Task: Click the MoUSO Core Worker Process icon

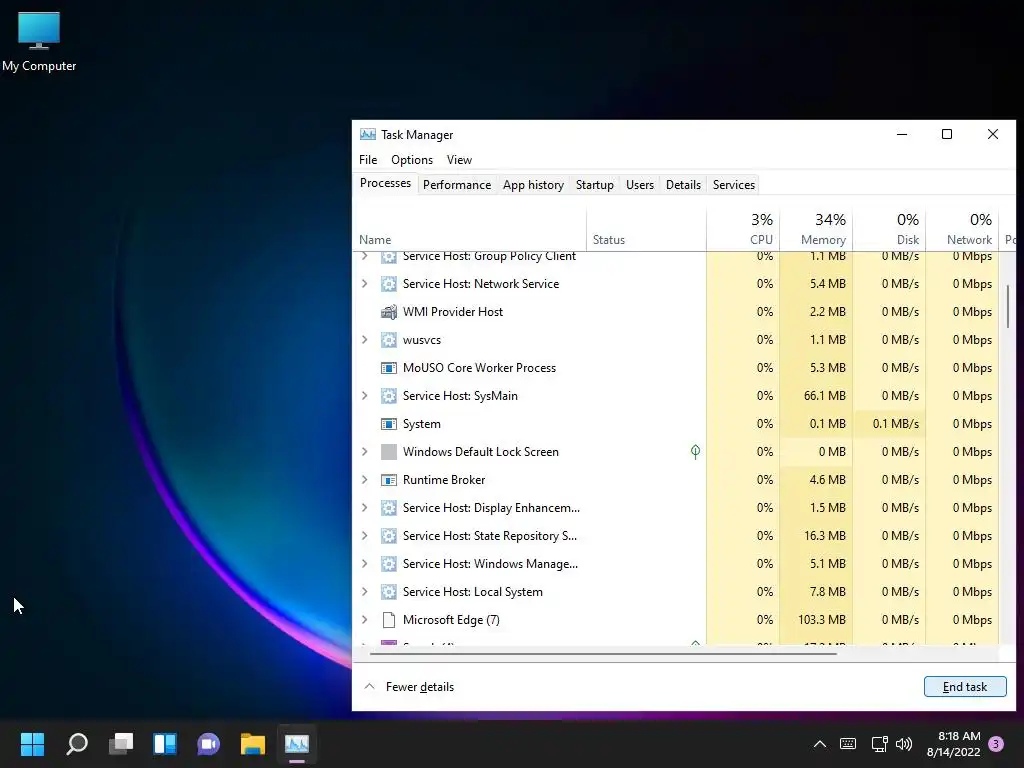Action: 389,368
